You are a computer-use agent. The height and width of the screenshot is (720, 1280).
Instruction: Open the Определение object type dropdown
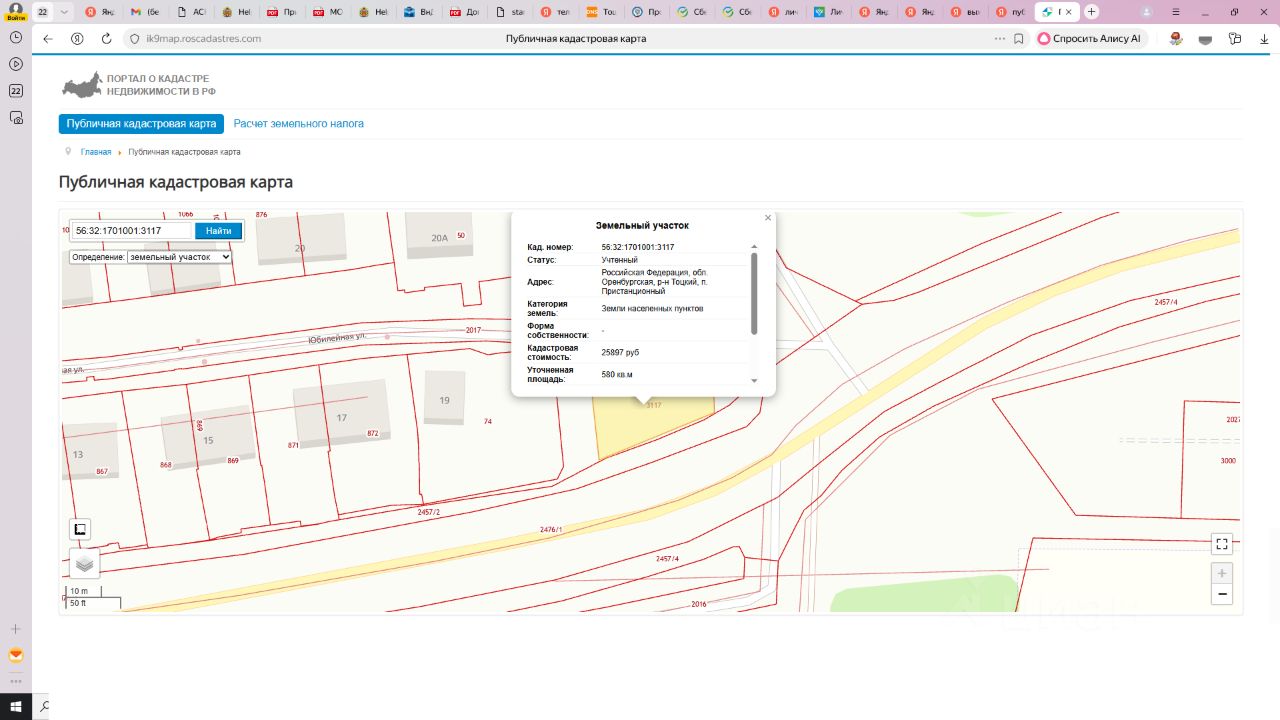click(179, 257)
